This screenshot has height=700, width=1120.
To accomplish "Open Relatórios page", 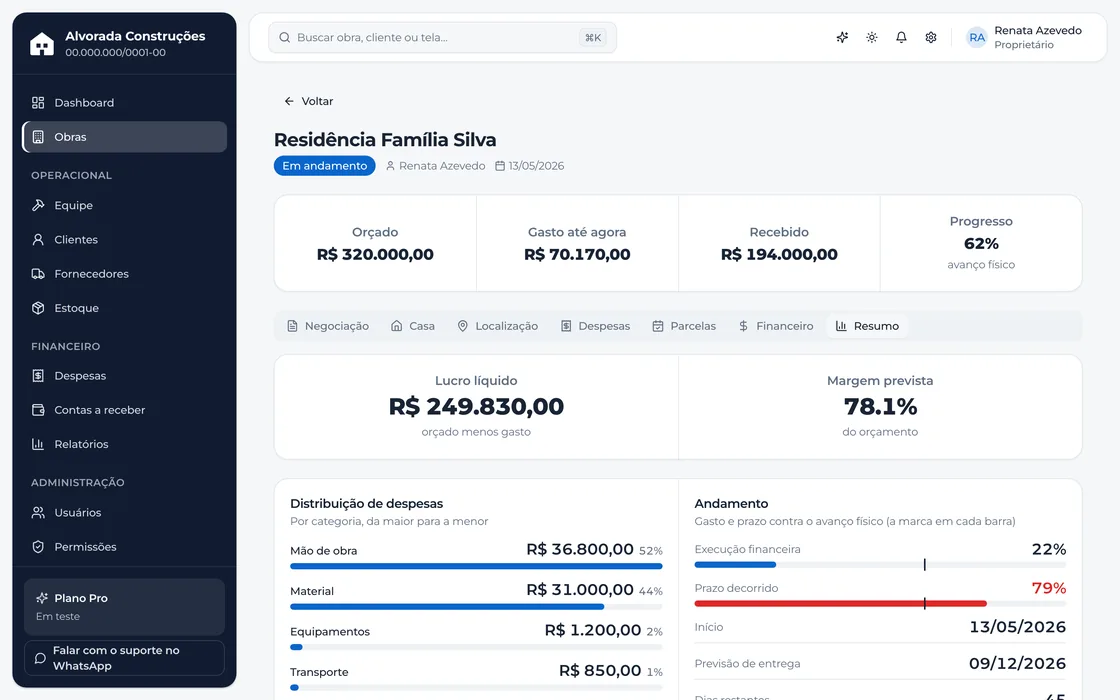I will coord(124,444).
